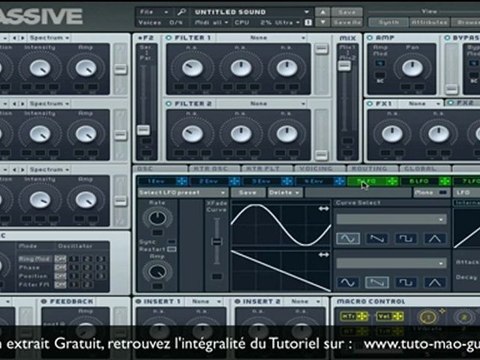This screenshot has width=480, height=360.
Task: Select sine wave for upper LFO curve
Action: [x=348, y=238]
